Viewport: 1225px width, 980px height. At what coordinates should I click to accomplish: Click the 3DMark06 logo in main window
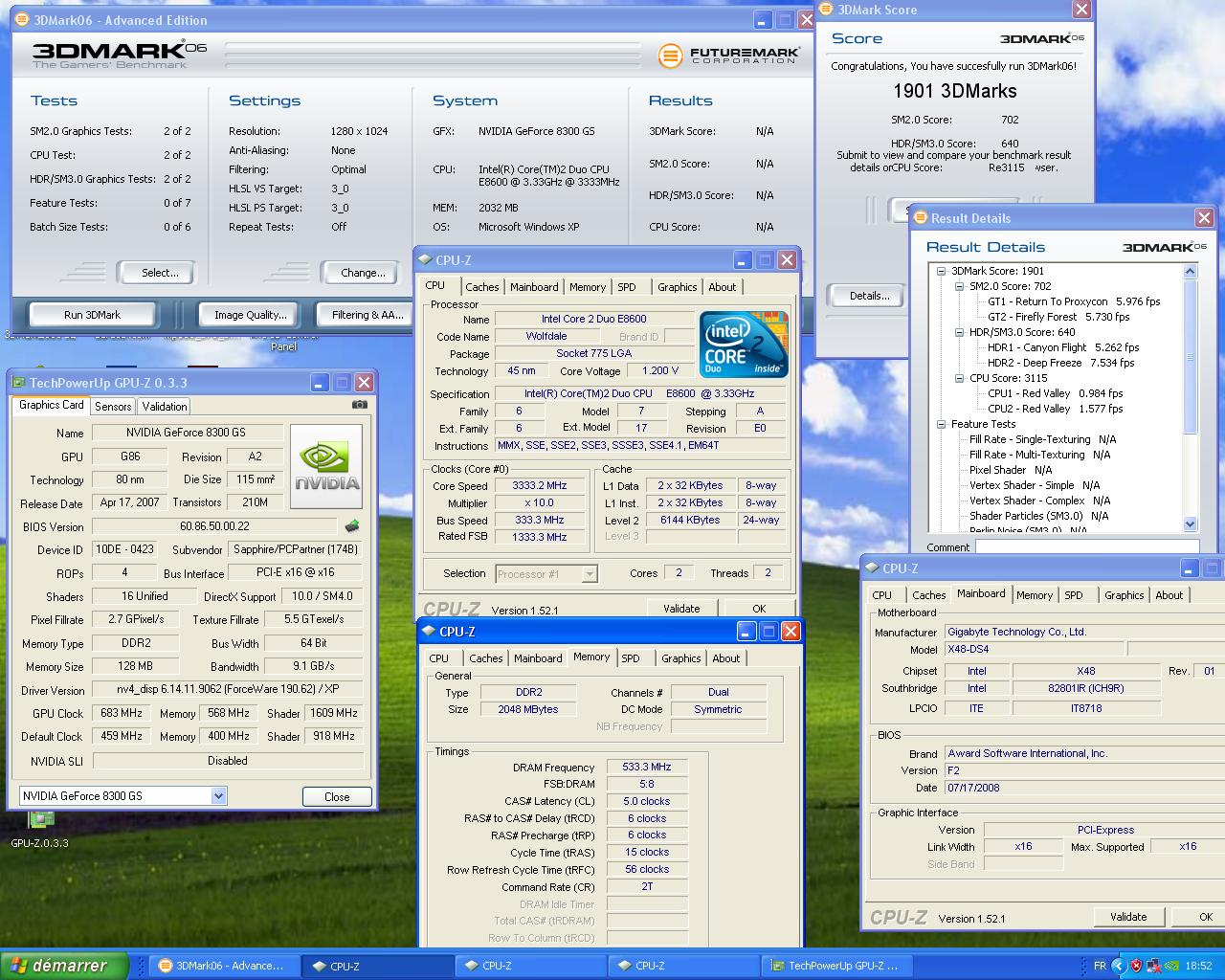coord(119,54)
